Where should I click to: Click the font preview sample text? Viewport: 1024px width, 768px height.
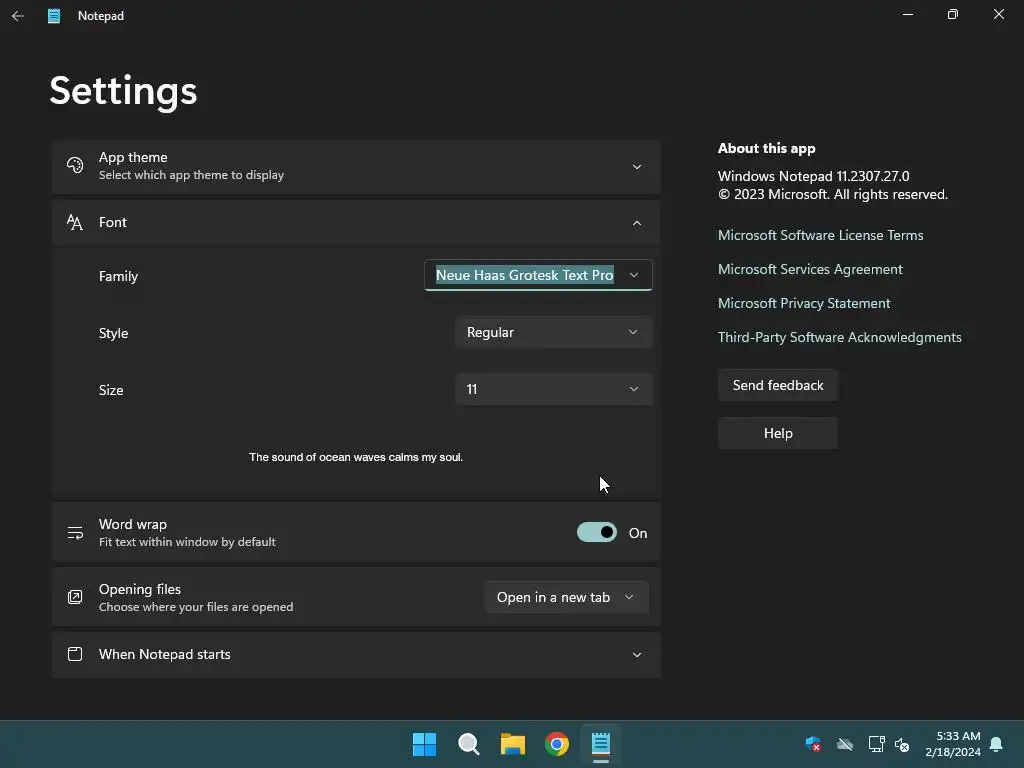tap(356, 457)
